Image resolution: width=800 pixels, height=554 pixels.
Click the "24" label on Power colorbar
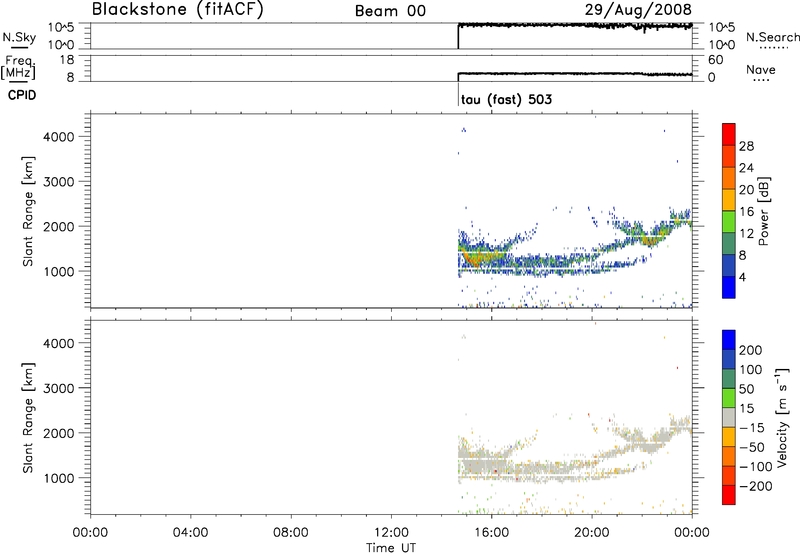click(x=746, y=168)
